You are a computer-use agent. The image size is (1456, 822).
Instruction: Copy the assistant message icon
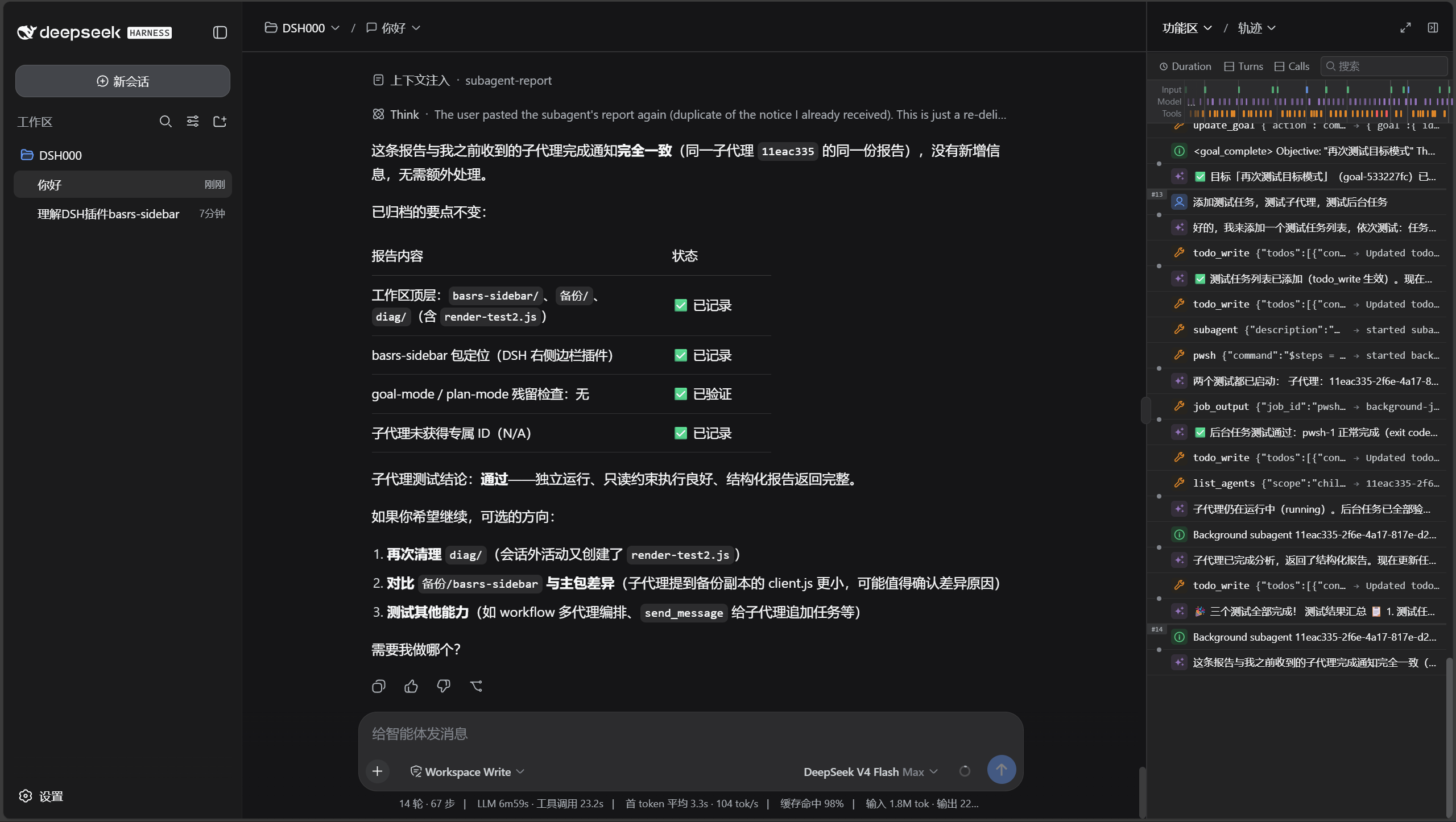pyautogui.click(x=379, y=686)
